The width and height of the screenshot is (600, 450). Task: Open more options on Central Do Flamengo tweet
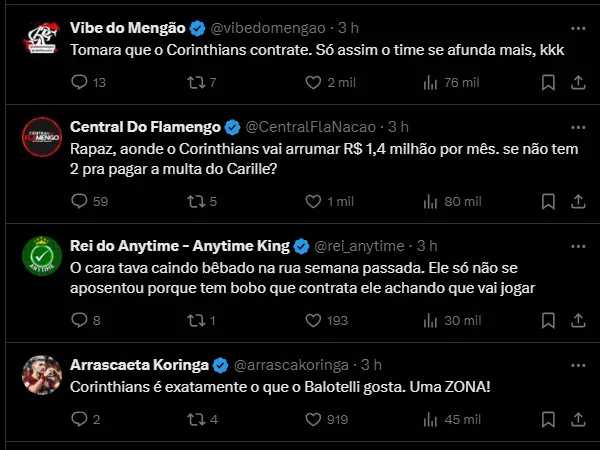pyautogui.click(x=577, y=126)
